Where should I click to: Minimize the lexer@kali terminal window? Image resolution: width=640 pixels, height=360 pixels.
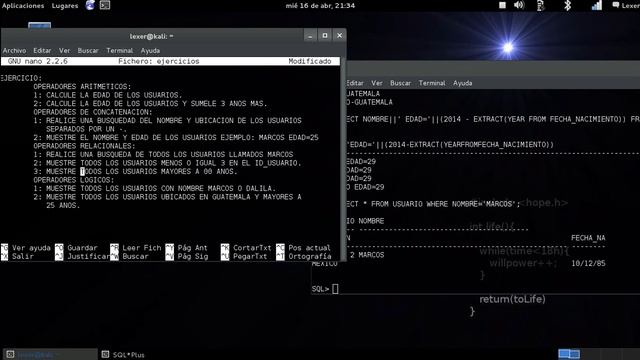310,36
